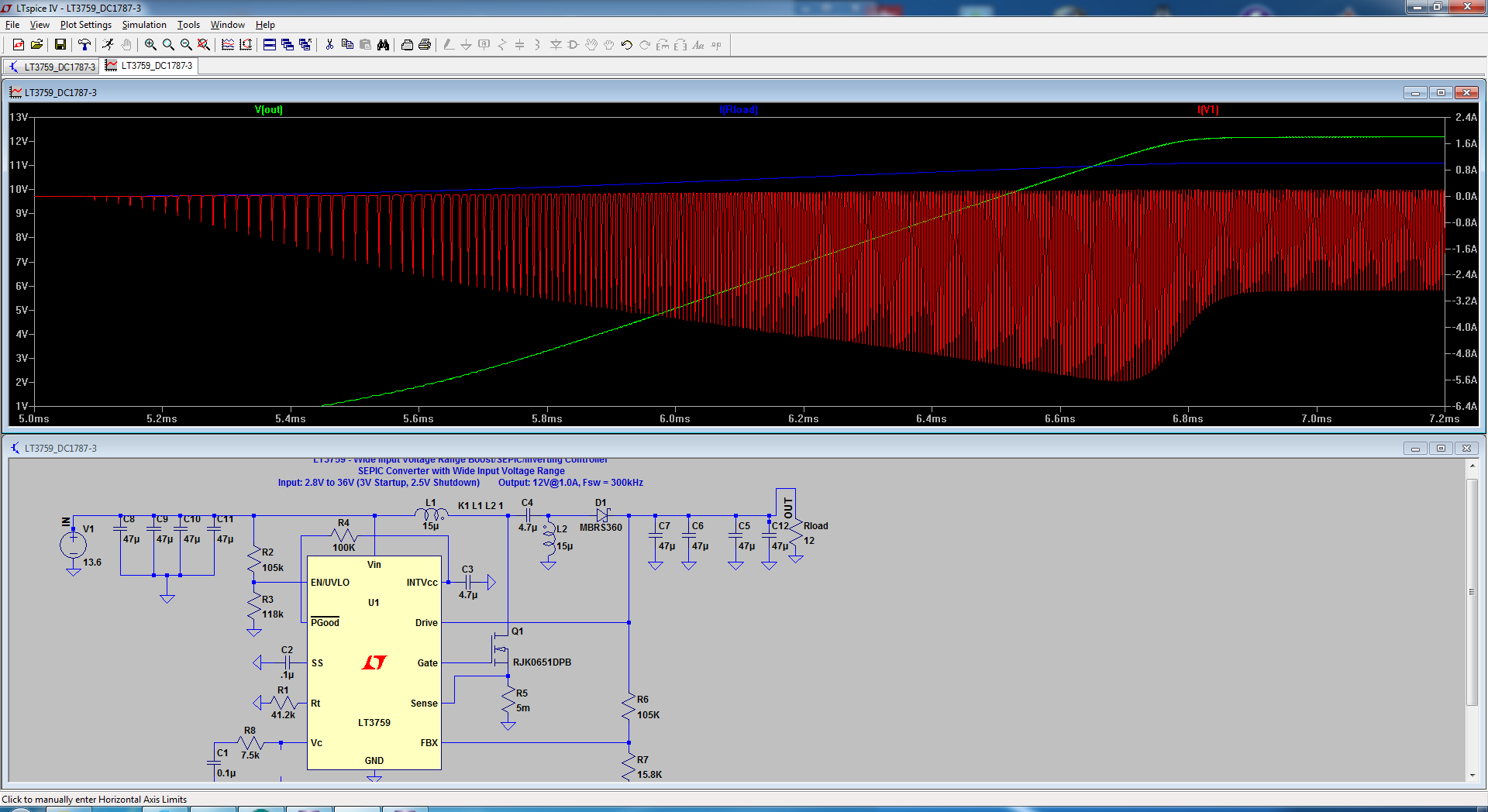Select the Pan magnifier tool
The image size is (1488, 812).
coord(168,45)
